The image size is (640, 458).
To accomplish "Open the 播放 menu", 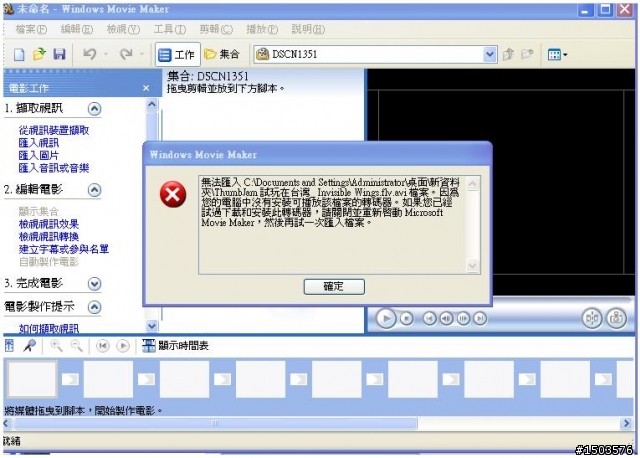I will point(262,29).
